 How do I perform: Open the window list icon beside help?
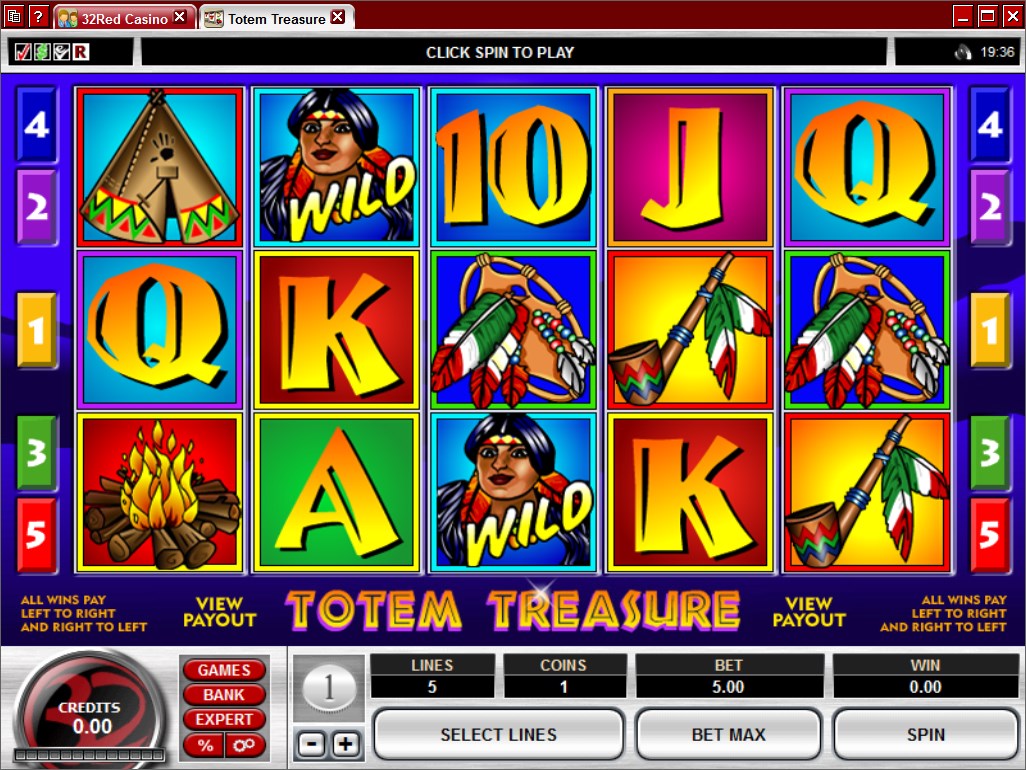click(x=14, y=16)
